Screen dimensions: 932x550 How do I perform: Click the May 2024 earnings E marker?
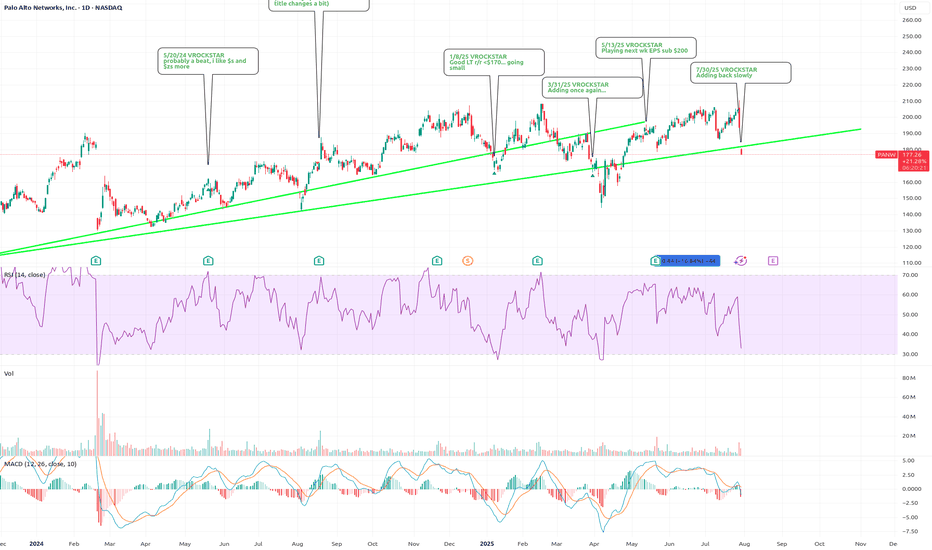(208, 260)
